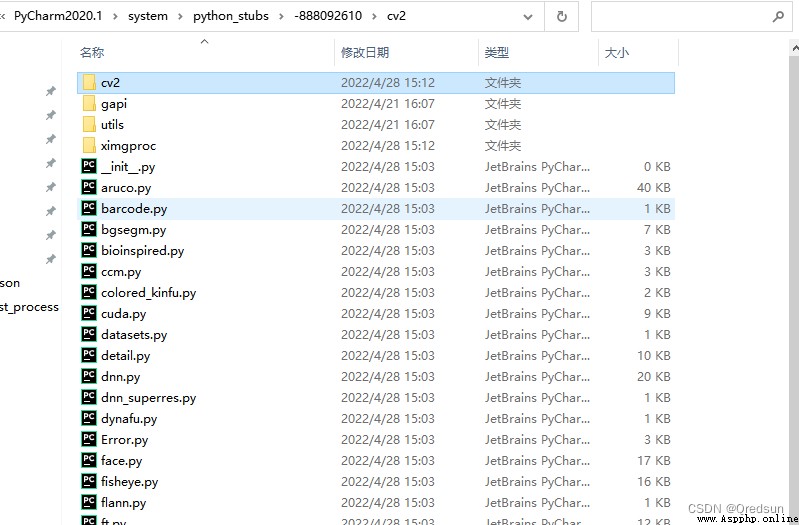The height and width of the screenshot is (525, 799).
Task: Click the 20 KB size of dnn.py
Action: pyautogui.click(x=653, y=376)
